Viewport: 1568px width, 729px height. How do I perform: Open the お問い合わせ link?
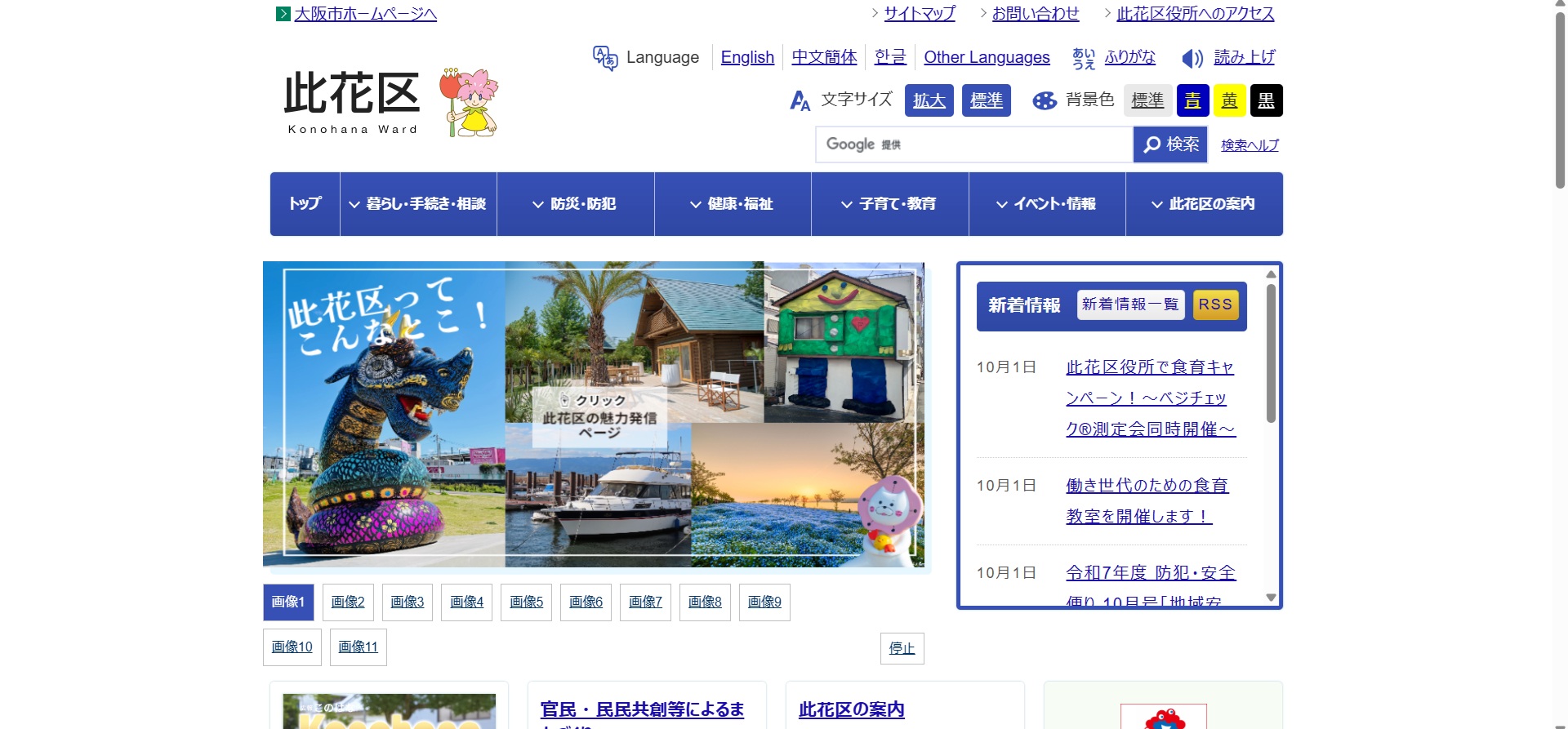coord(1036,14)
